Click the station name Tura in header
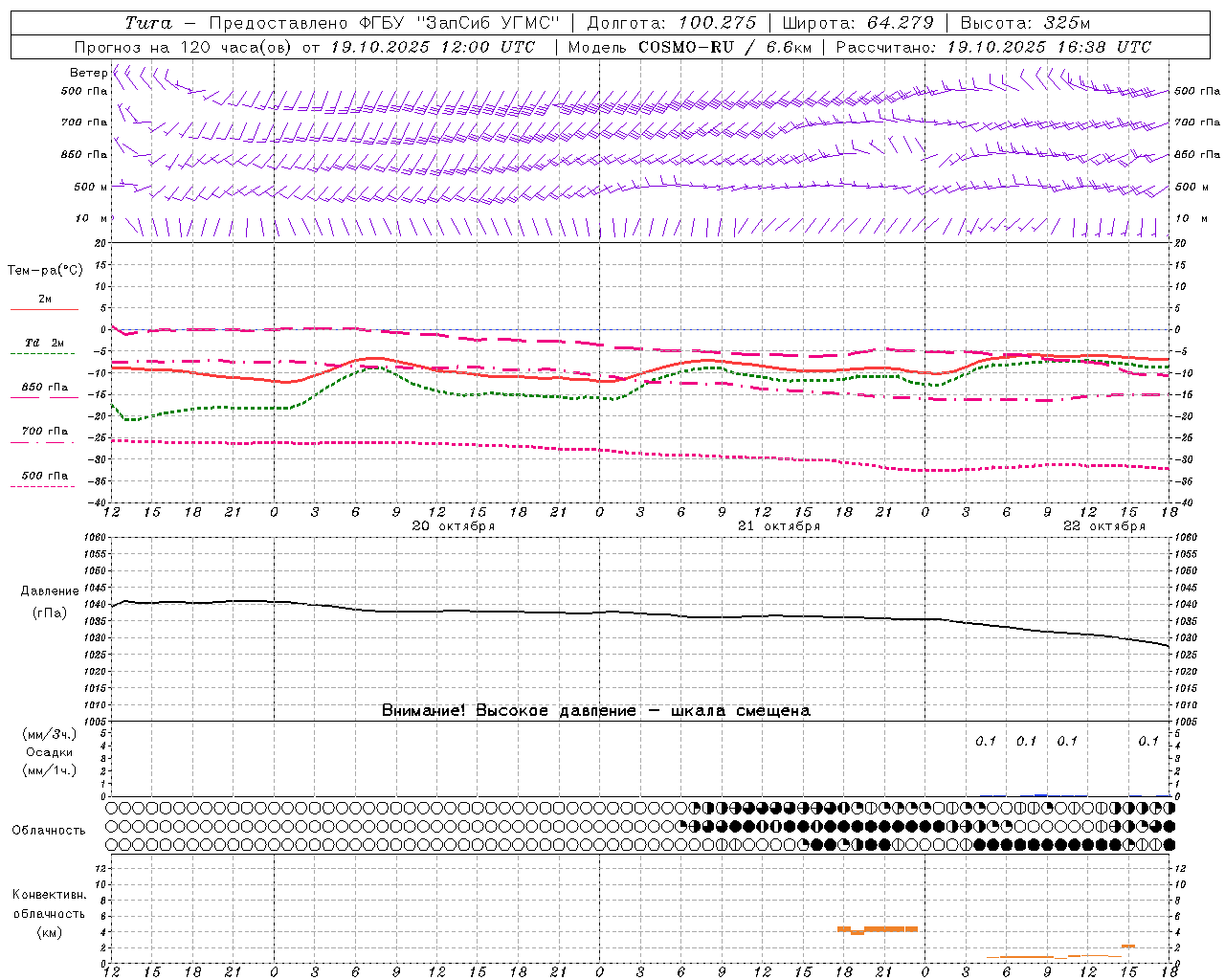This screenshot has width=1225, height=980. coord(148,23)
